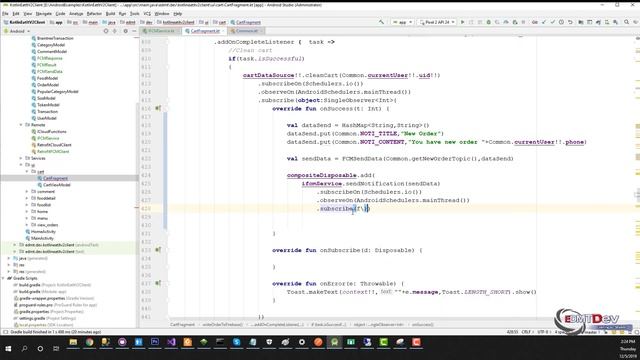Screen dimensions: 640x360
Task: Open the Search Everywhere magnifier in the toolbar
Action: click(626, 22)
